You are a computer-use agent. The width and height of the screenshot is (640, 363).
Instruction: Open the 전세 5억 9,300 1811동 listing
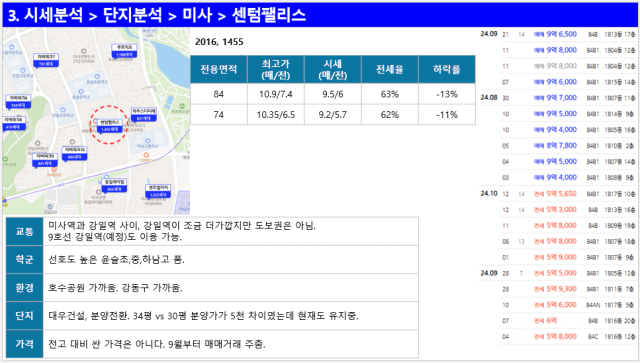(x=569, y=289)
